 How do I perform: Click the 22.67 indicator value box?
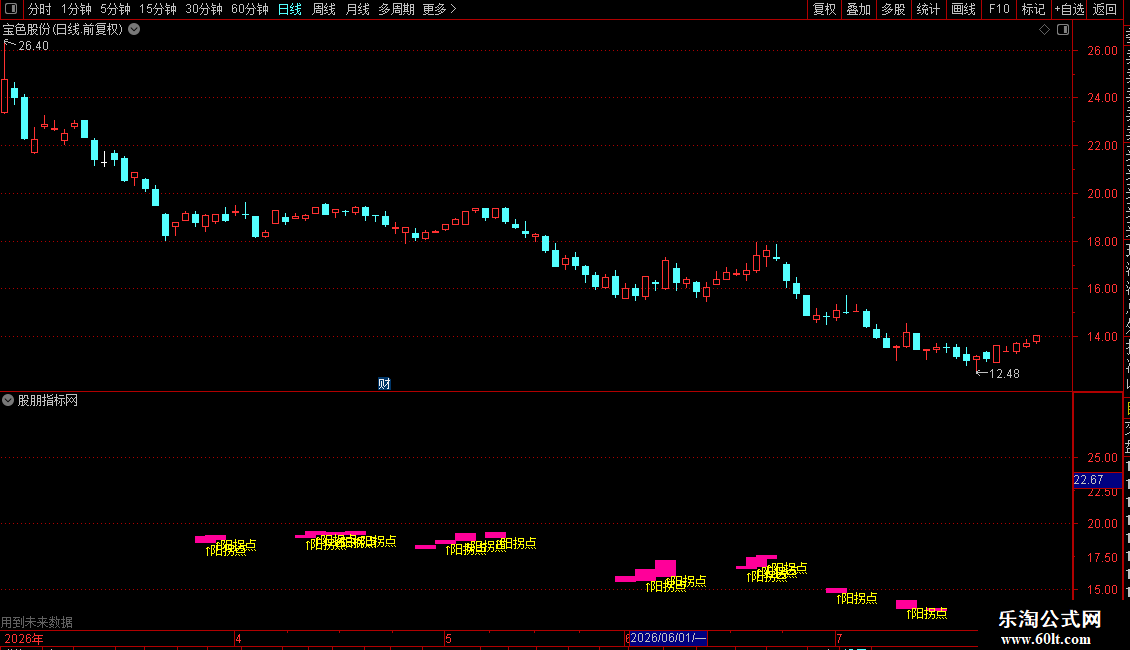1097,480
